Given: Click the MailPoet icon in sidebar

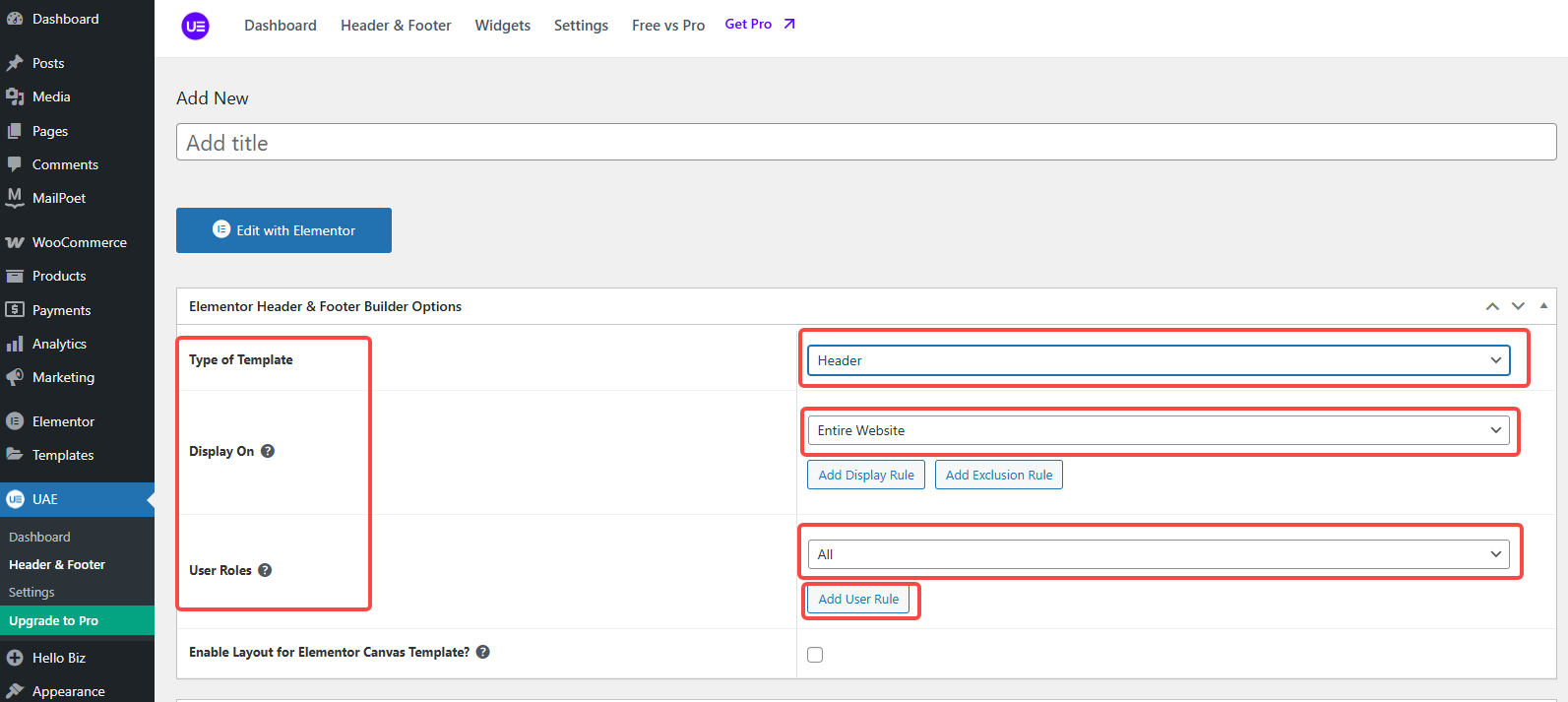Looking at the screenshot, I should click(x=15, y=198).
